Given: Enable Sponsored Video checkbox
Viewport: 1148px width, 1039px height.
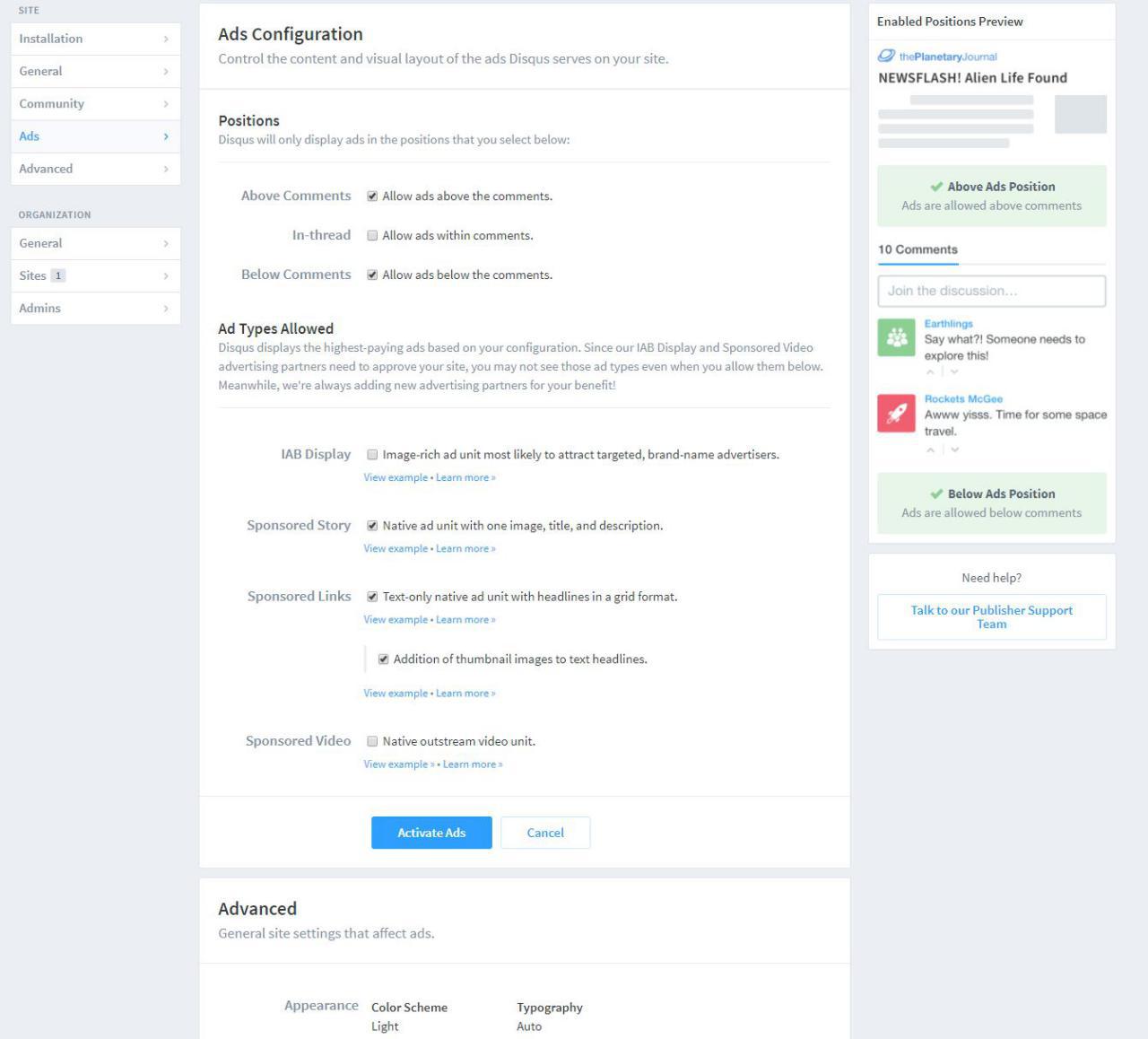Looking at the screenshot, I should [372, 741].
